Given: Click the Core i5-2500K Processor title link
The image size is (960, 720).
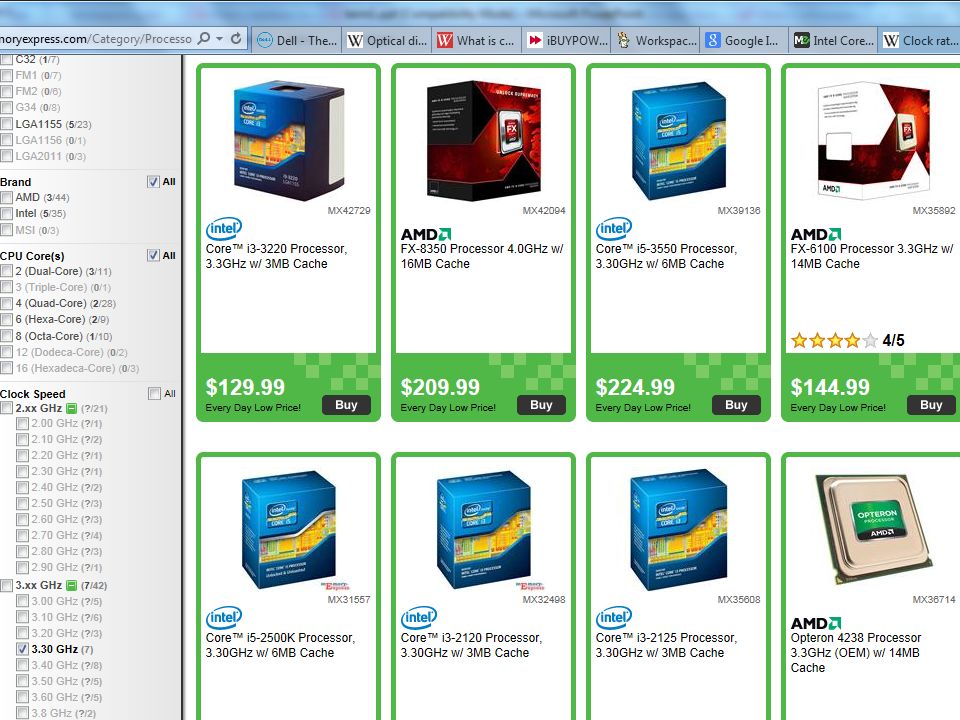Looking at the screenshot, I should coord(280,645).
